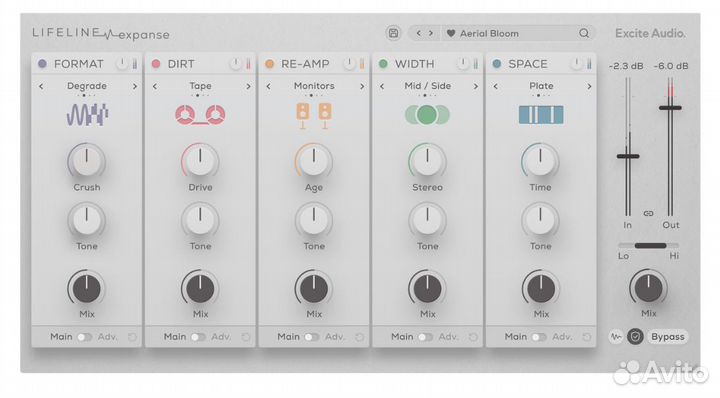
Task: Switch FORMAT Main/Adv. toggle
Action: [x=84, y=337]
